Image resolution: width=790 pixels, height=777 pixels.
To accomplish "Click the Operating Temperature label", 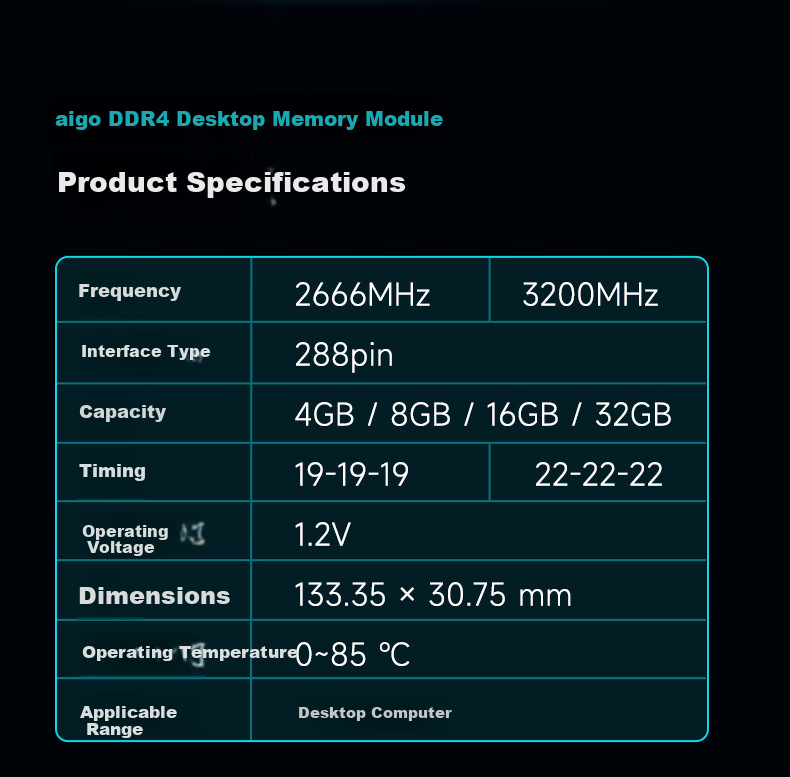I will [x=190, y=653].
